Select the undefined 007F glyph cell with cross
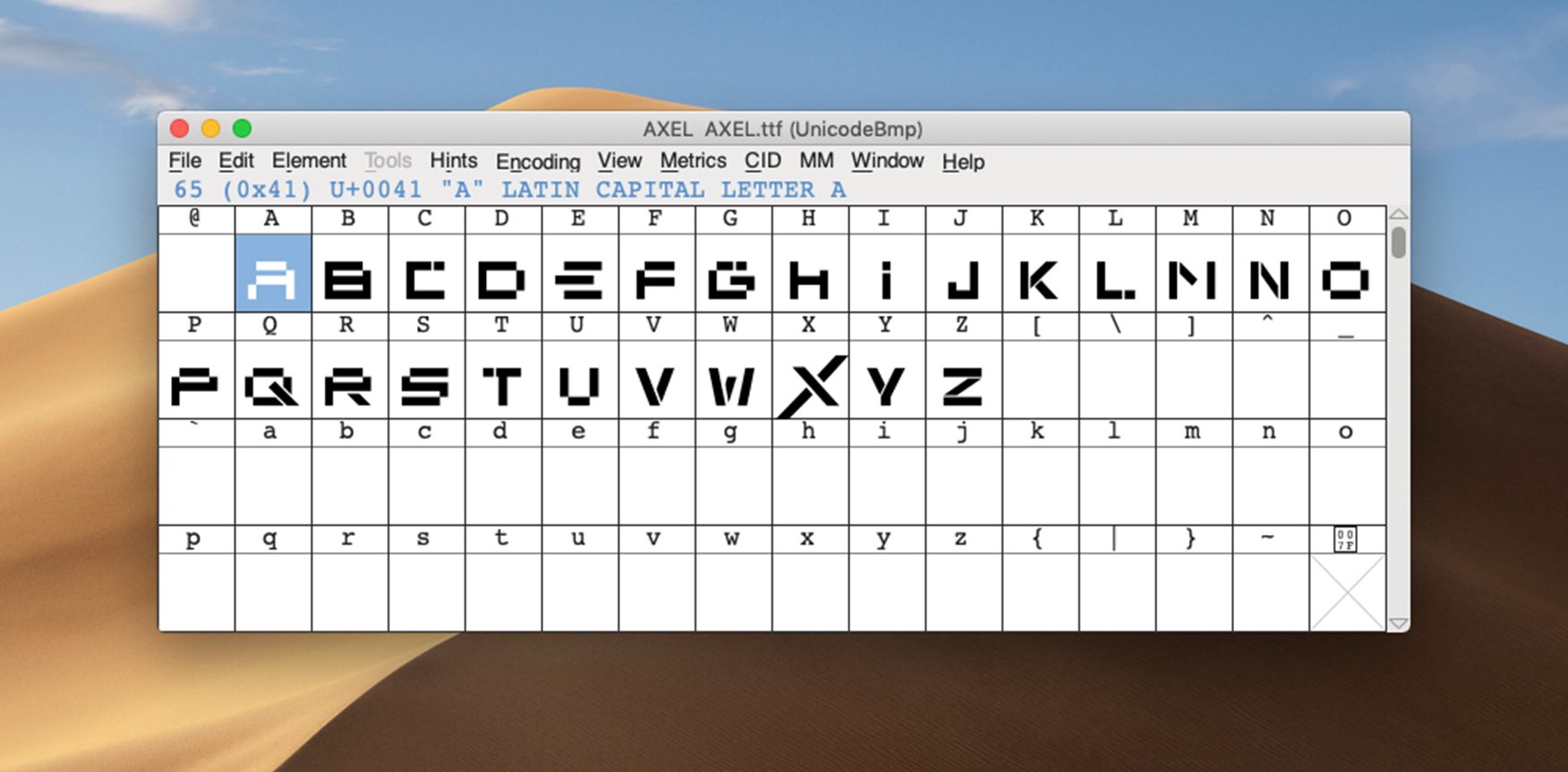The width and height of the screenshot is (1568, 772). point(1347,591)
